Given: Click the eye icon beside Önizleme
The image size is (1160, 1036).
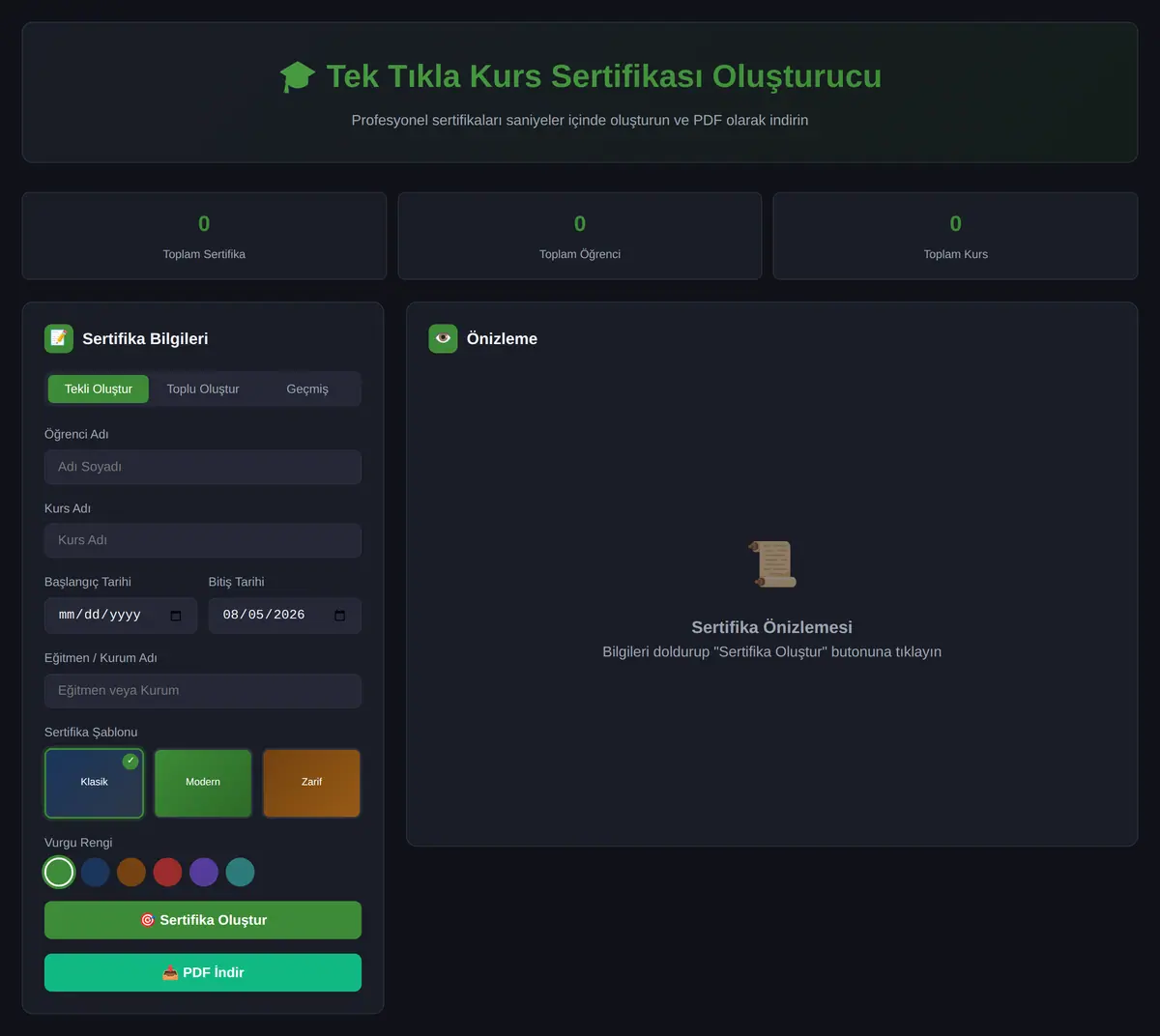Looking at the screenshot, I should [x=443, y=338].
